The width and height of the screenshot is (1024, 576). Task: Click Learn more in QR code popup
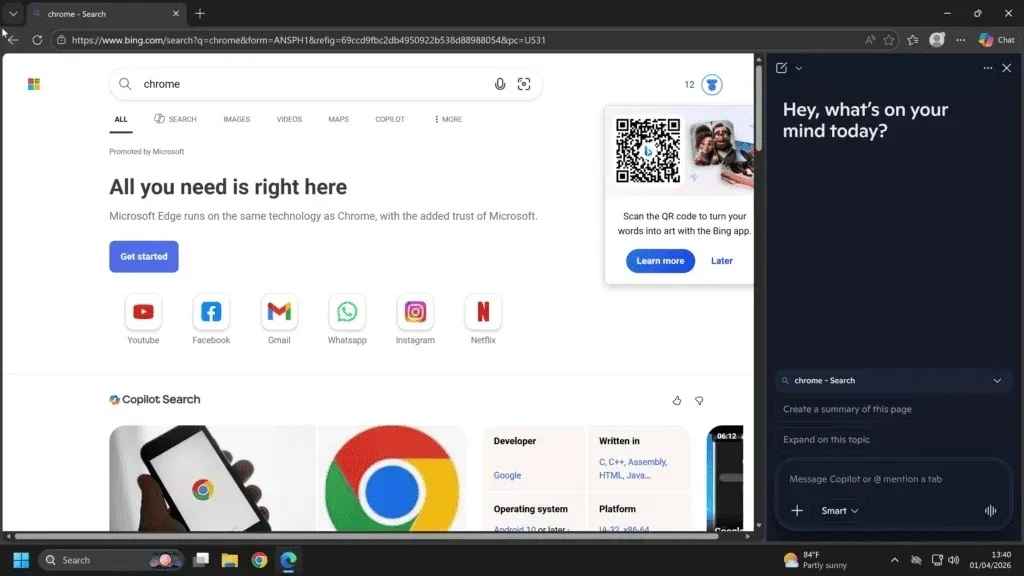(x=660, y=261)
